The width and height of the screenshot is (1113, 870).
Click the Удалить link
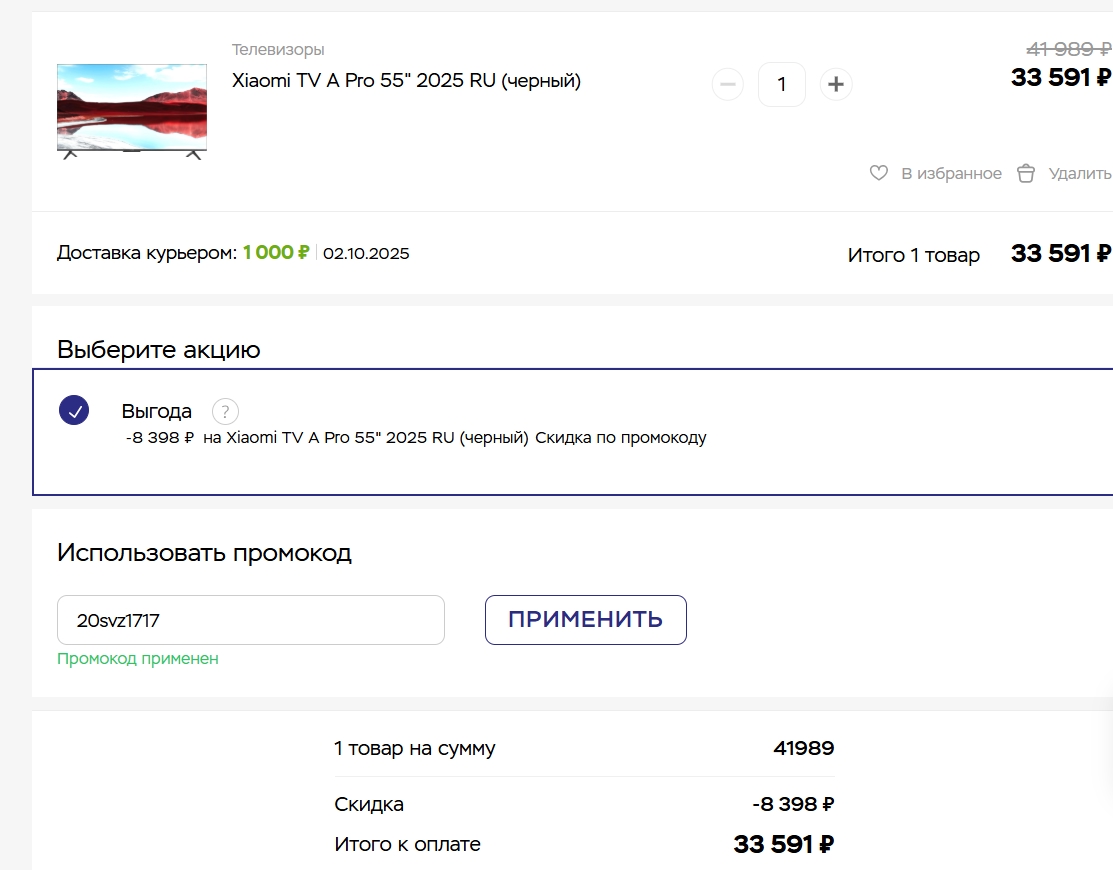(x=1080, y=173)
